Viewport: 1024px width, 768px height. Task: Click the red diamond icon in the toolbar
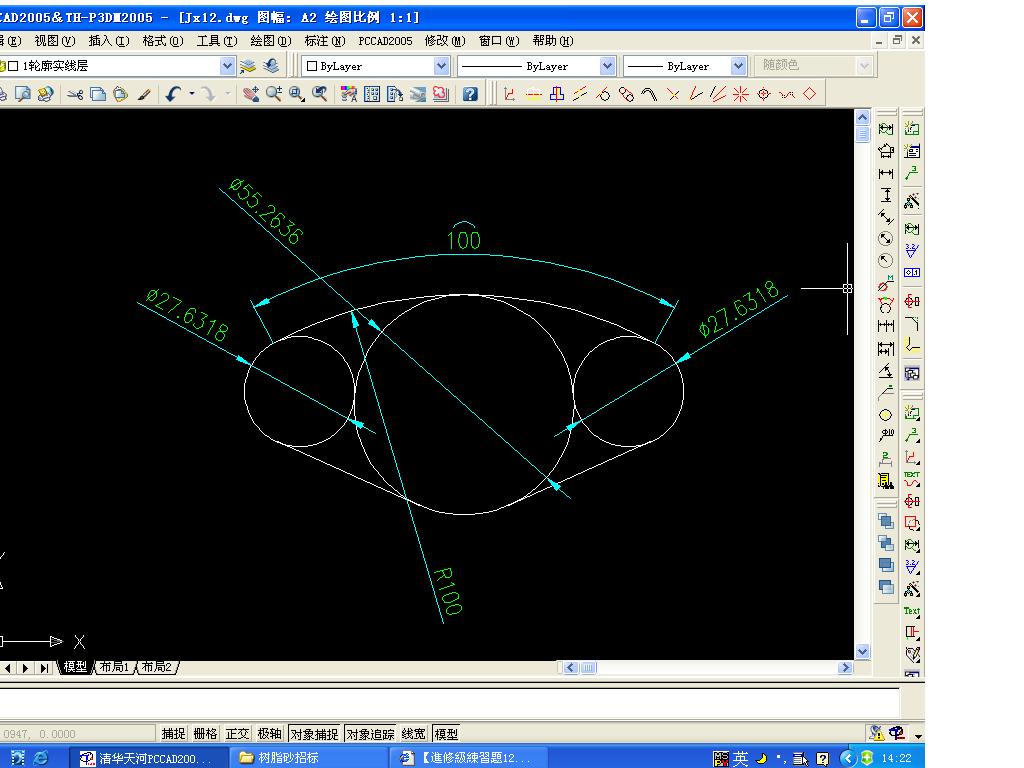tap(810, 94)
